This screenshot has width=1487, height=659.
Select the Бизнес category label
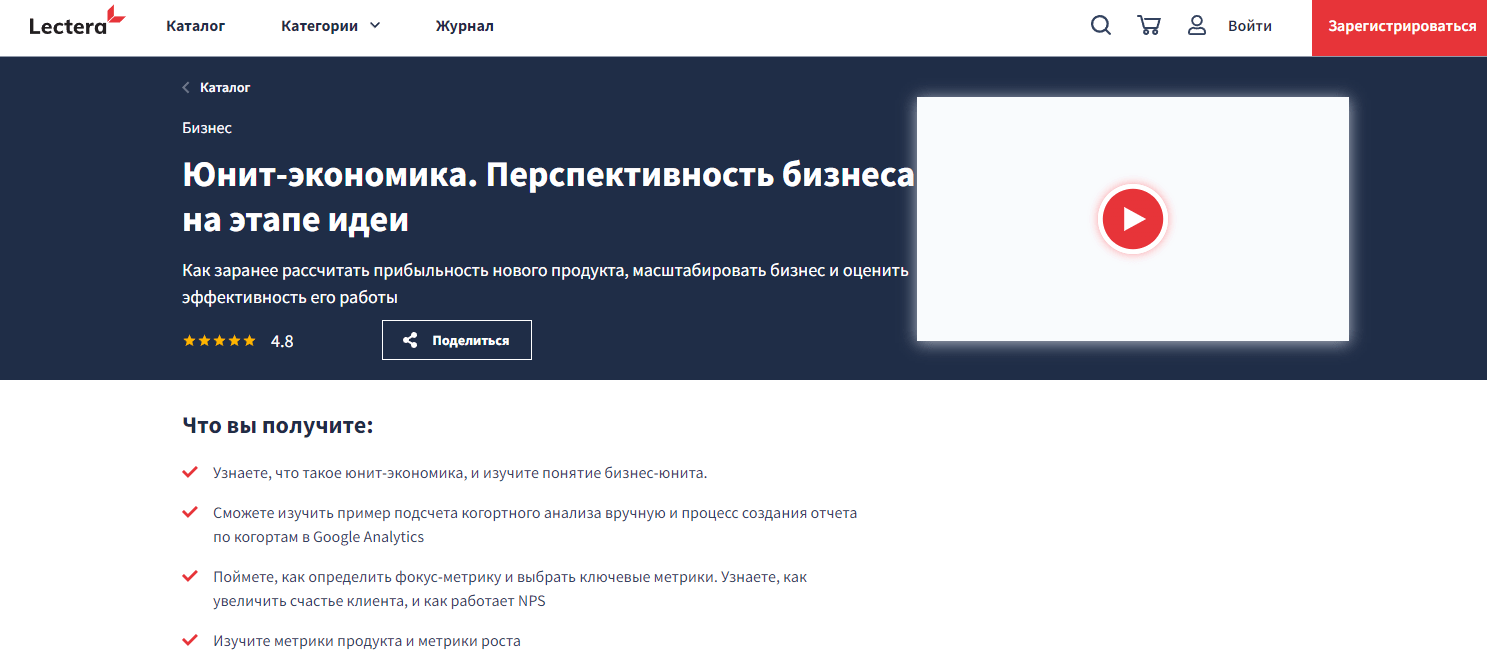point(207,128)
